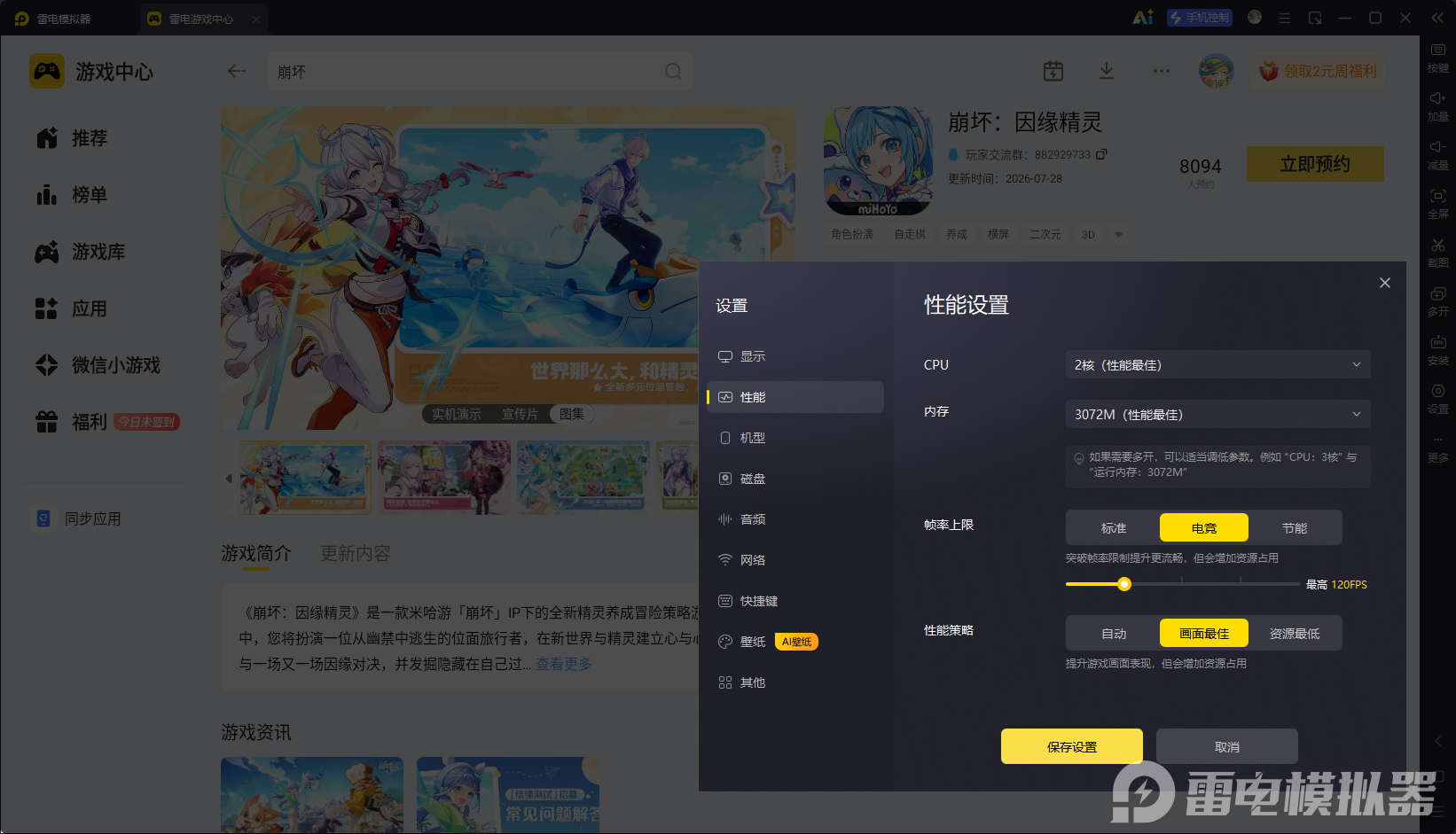Click the 立即预约 button
1456x834 pixels.
tap(1315, 164)
